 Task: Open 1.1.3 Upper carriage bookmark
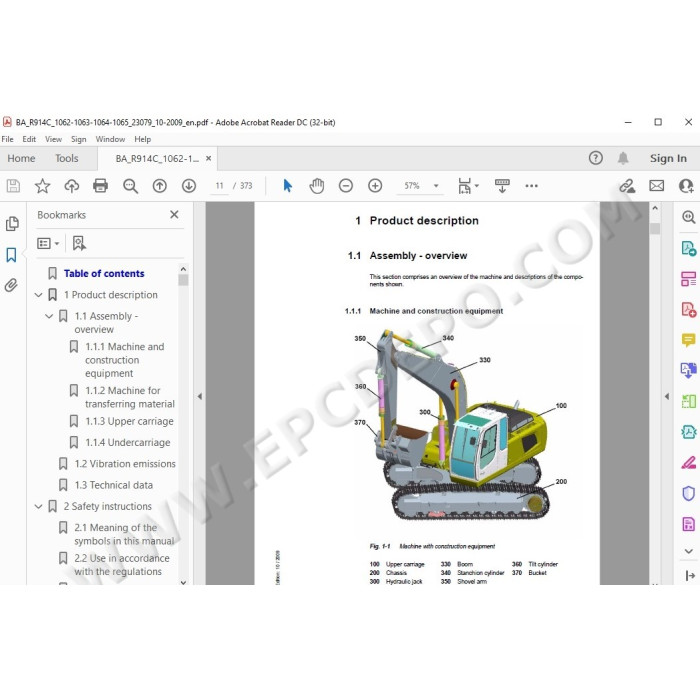[x=129, y=421]
